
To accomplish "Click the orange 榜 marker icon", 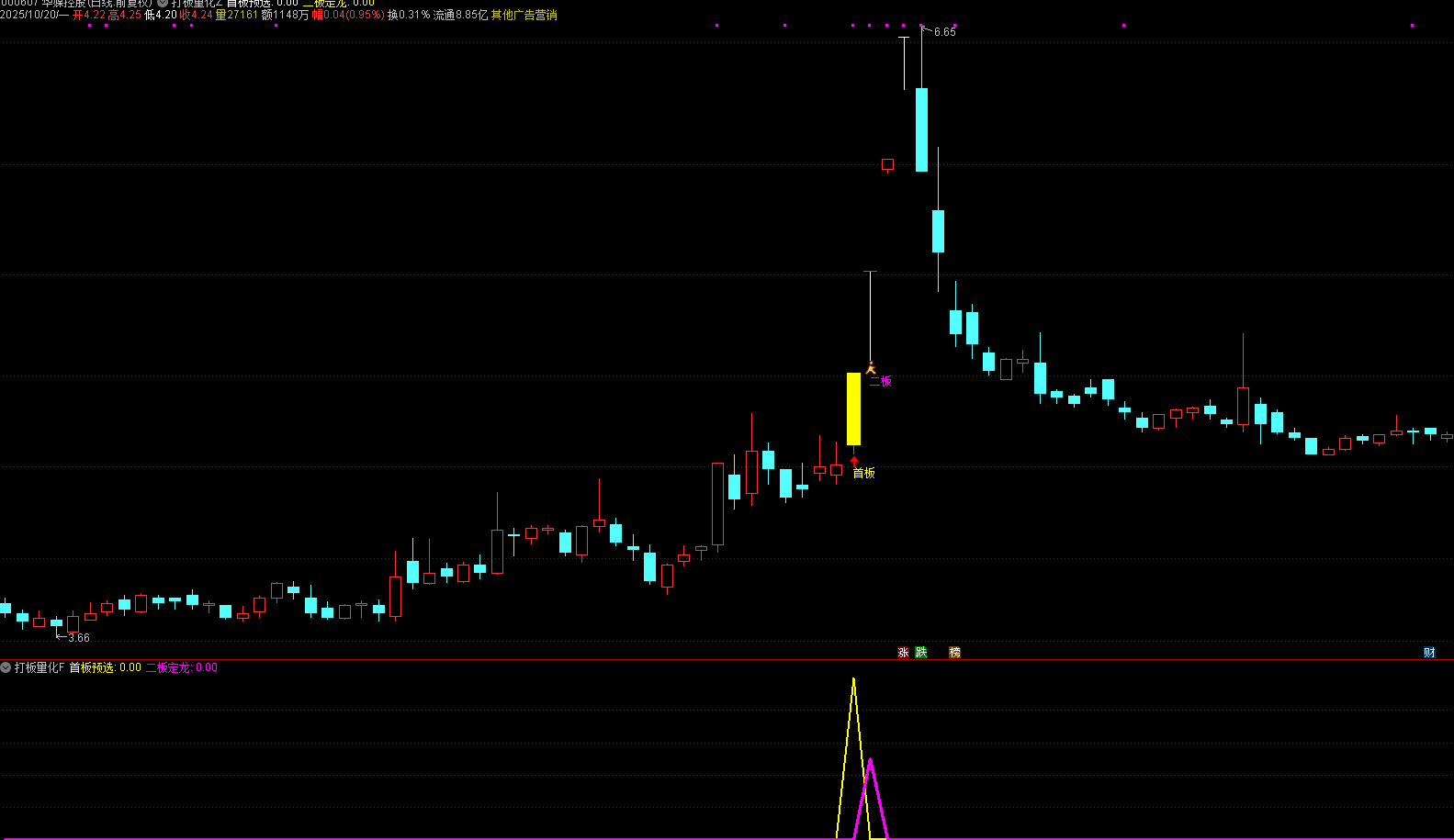I will point(954,653).
